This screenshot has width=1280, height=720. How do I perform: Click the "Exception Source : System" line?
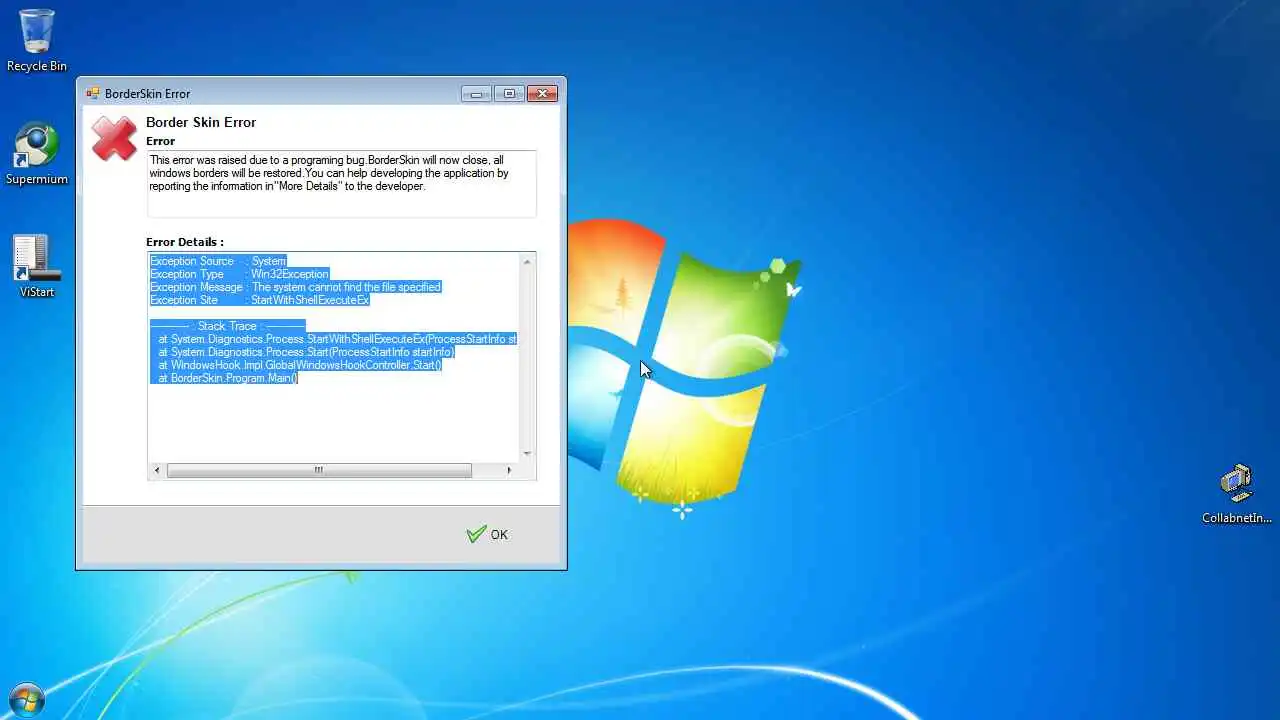pos(218,261)
